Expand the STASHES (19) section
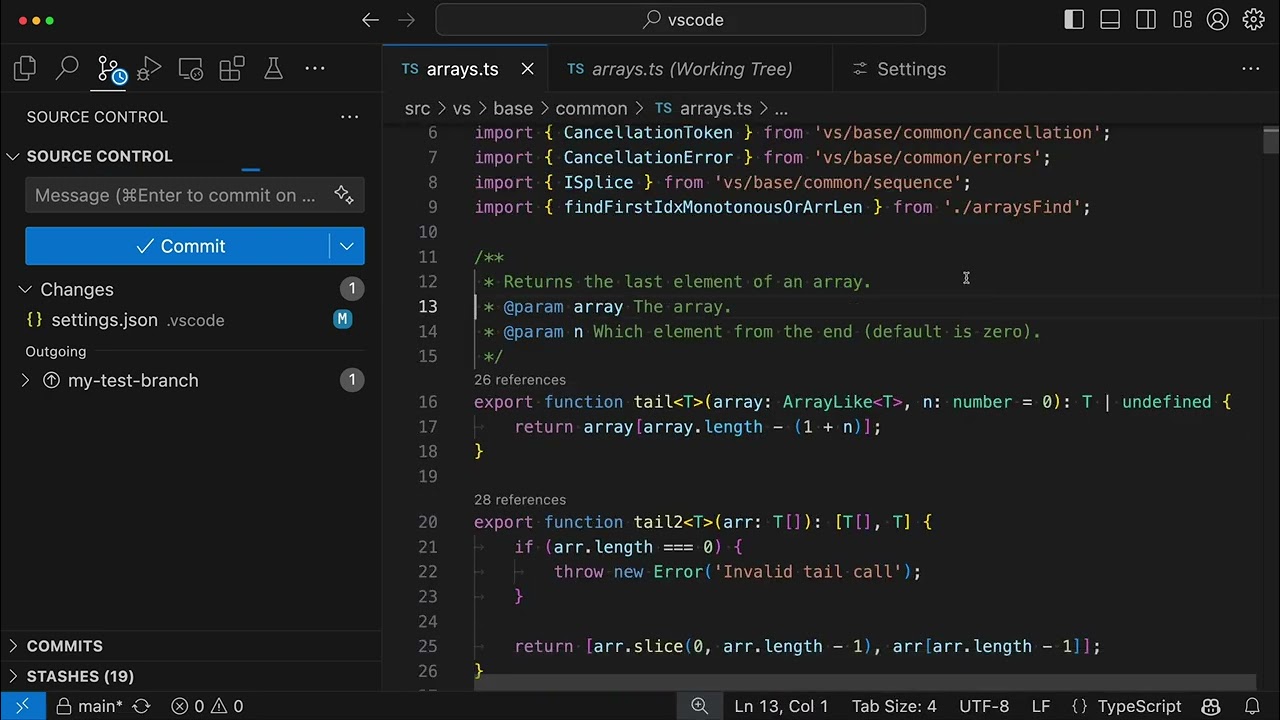The image size is (1280, 720). (x=14, y=676)
